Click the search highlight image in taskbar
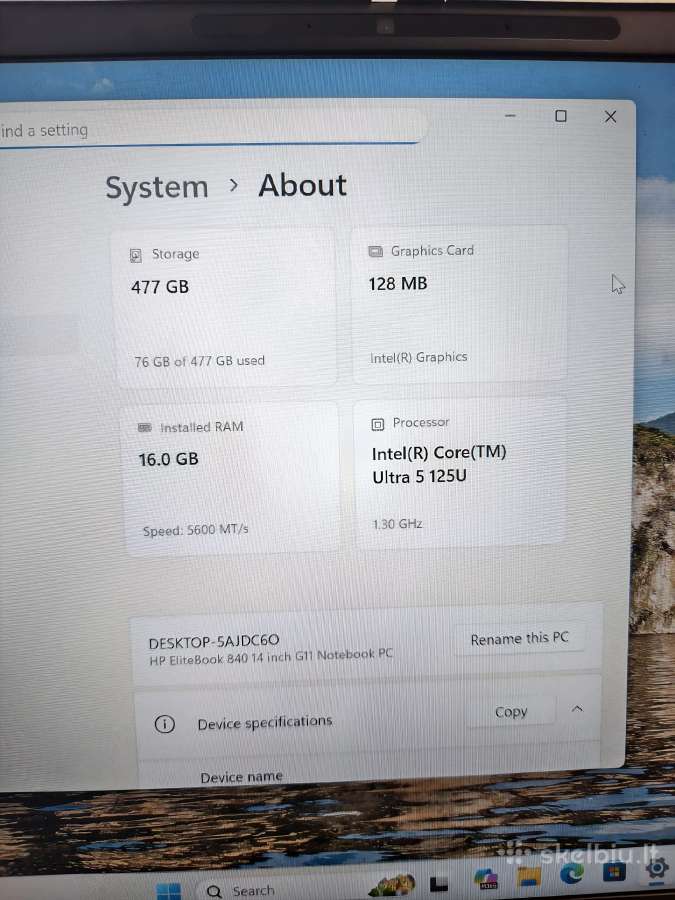This screenshot has height=900, width=675. tap(393, 886)
